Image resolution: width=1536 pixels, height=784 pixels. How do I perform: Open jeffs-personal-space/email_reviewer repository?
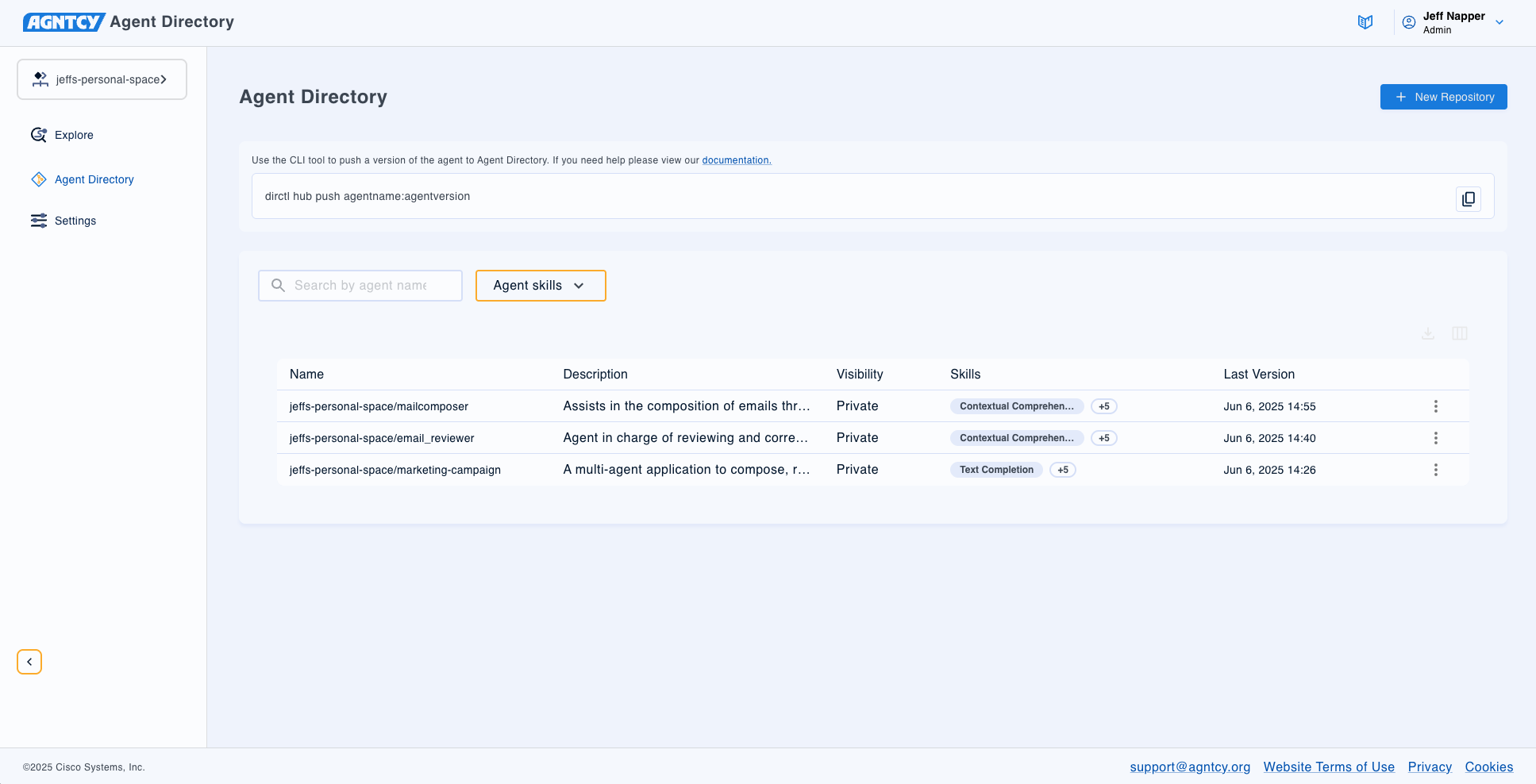click(x=382, y=438)
